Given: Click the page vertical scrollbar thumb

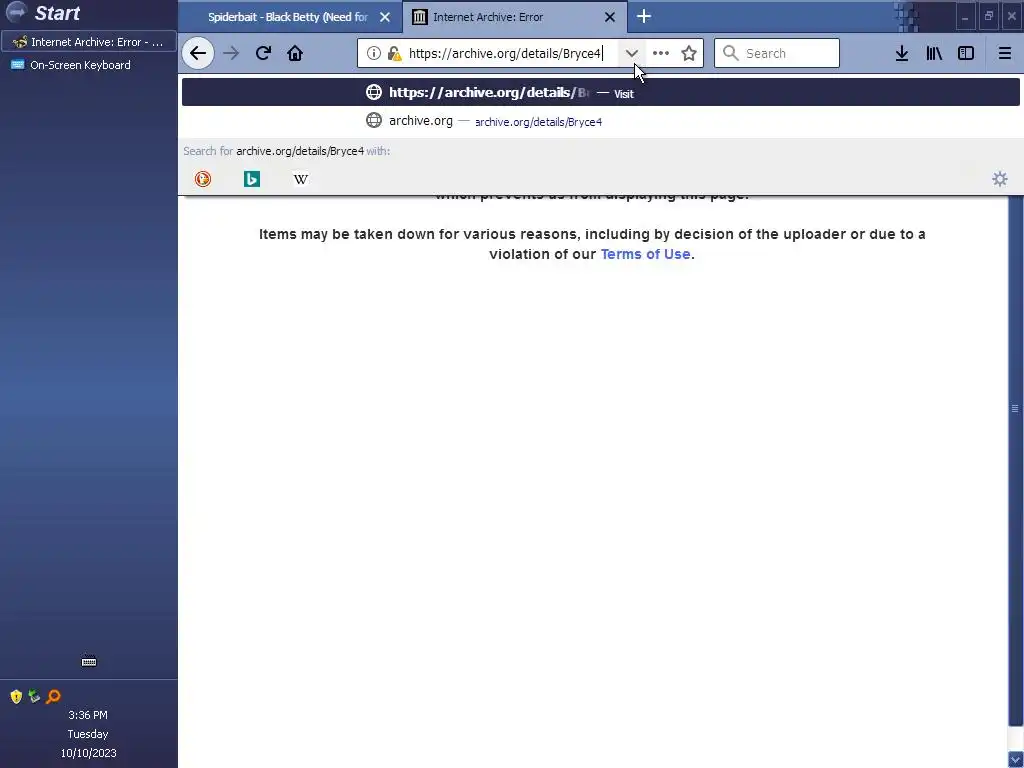Looking at the screenshot, I should (x=1015, y=408).
